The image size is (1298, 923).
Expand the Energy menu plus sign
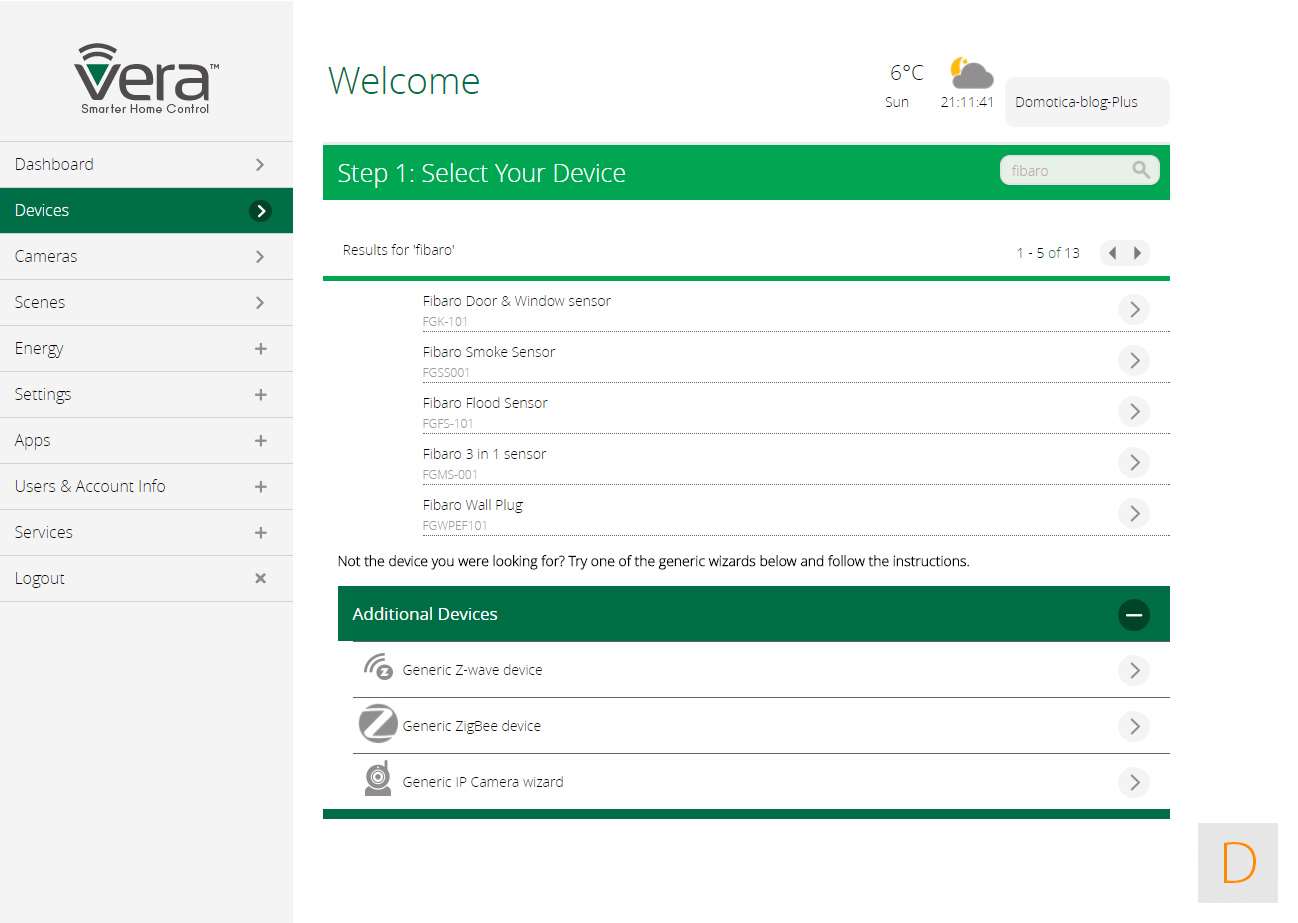pos(260,349)
